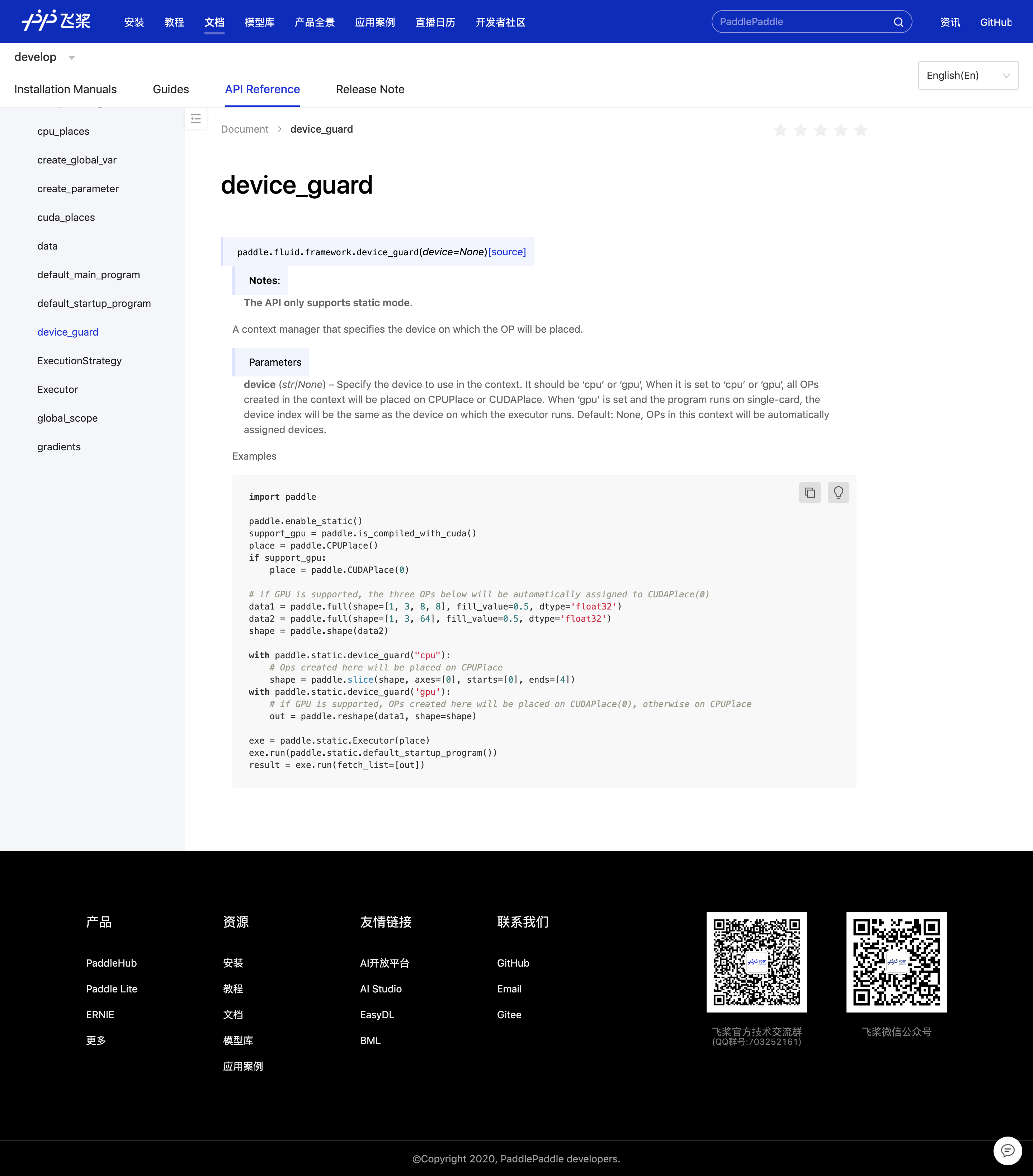The image size is (1033, 1176).
Task: Select ExecutionStrategy in the sidebar
Action: pyautogui.click(x=79, y=361)
